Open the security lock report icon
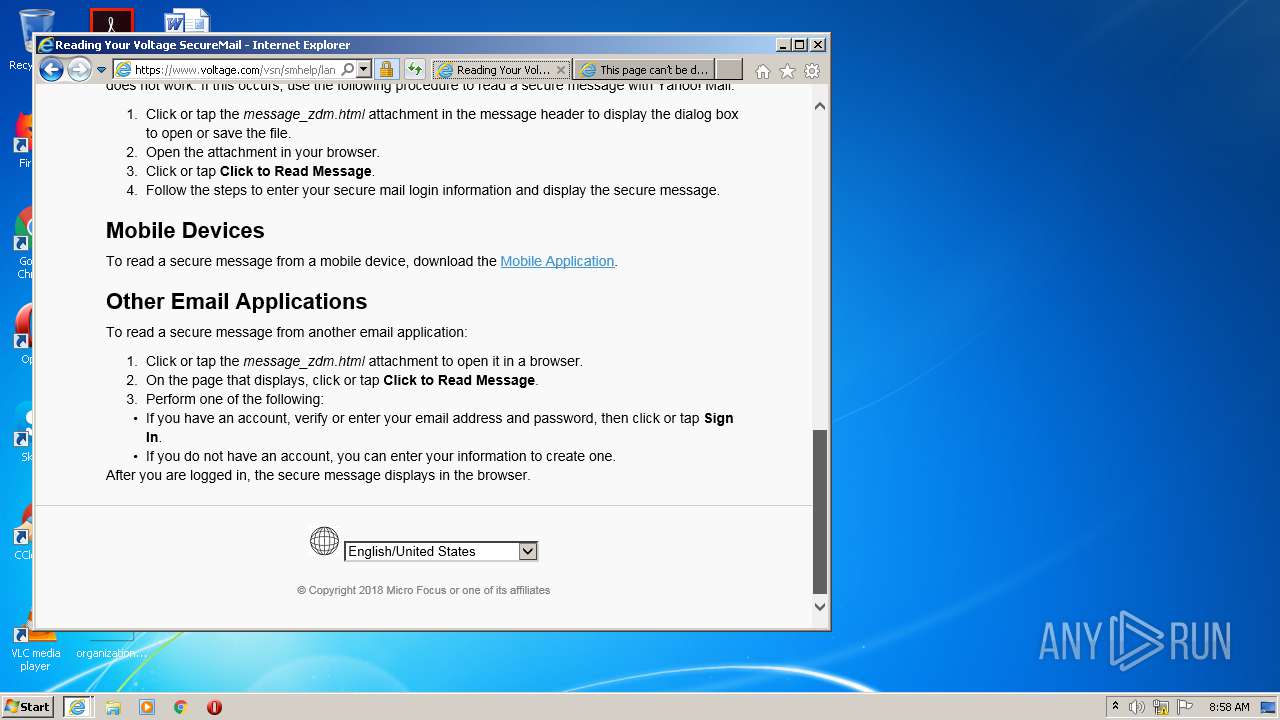This screenshot has height=720, width=1280. 386,69
